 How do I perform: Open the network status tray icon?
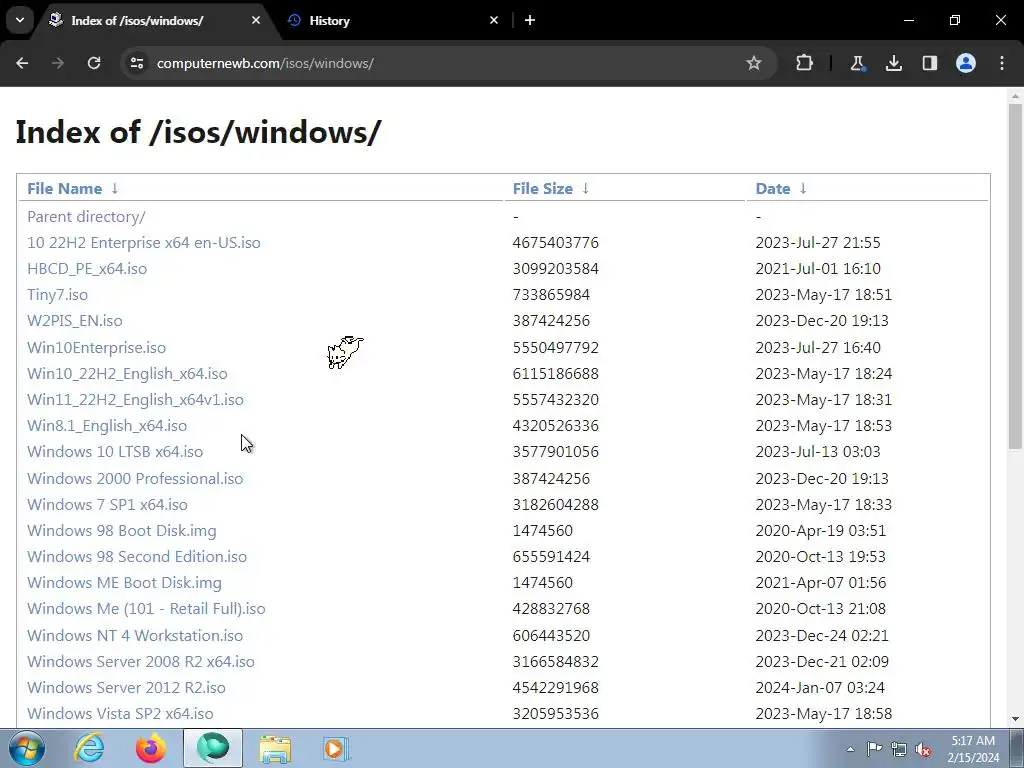pyautogui.click(x=899, y=749)
